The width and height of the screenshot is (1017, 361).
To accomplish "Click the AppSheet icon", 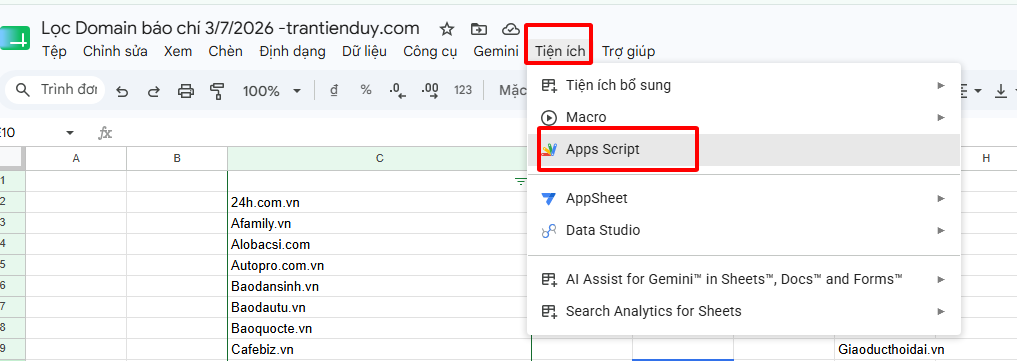I will pos(549,198).
